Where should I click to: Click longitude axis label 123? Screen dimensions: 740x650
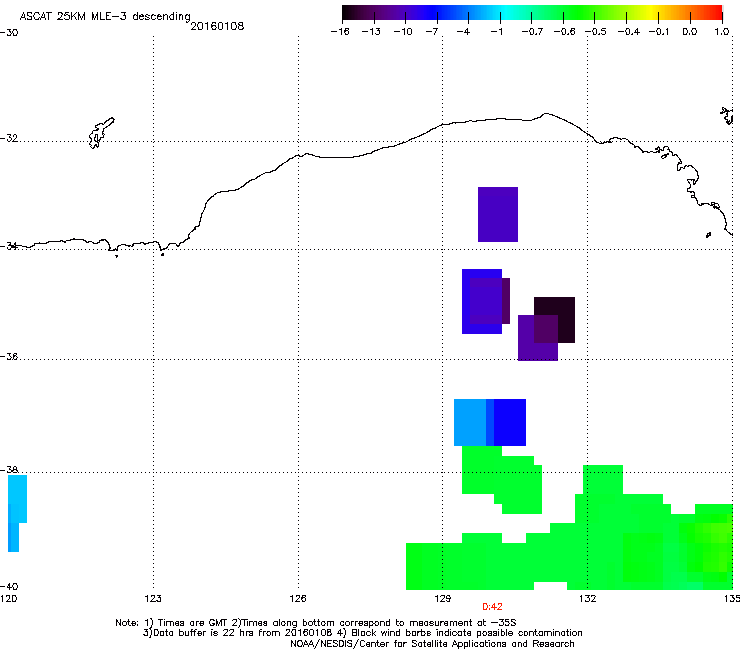pos(153,599)
